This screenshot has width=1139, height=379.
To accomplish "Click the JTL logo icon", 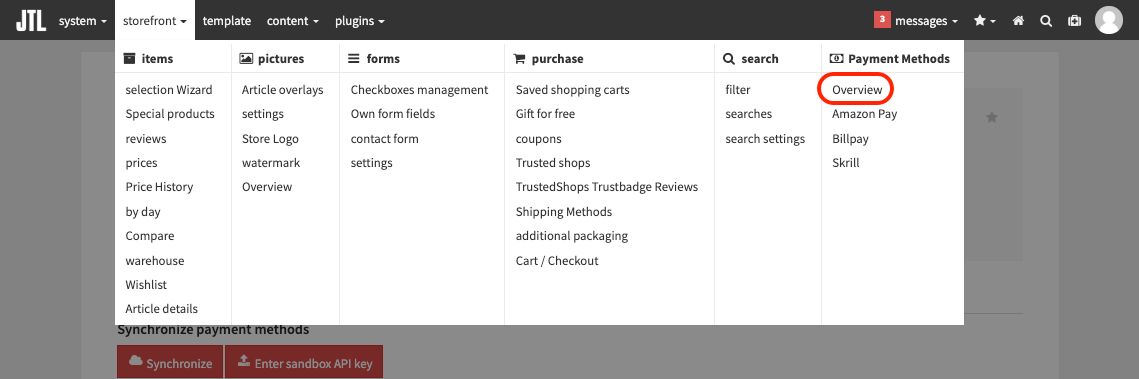I will point(31,20).
